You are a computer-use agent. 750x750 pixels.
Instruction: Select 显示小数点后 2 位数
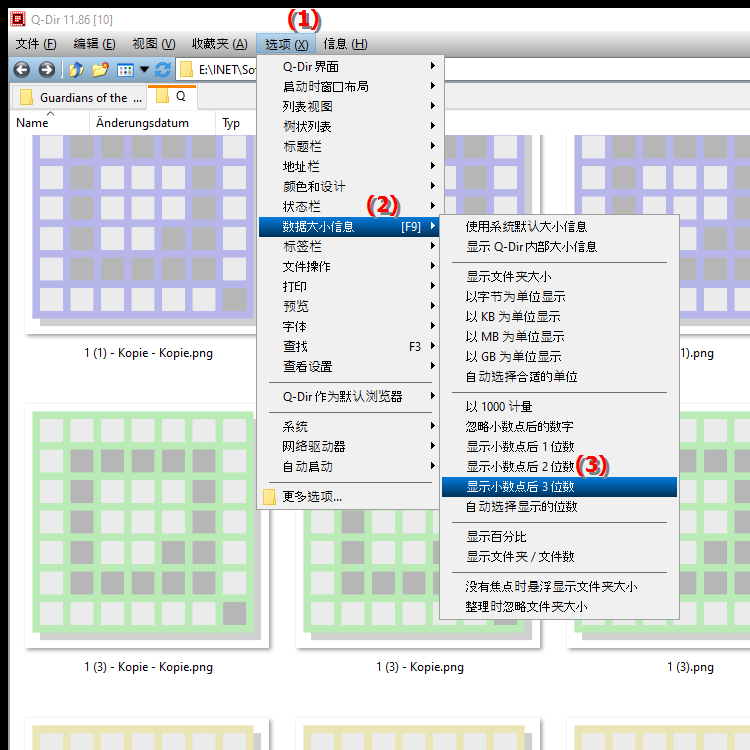pyautogui.click(x=559, y=467)
